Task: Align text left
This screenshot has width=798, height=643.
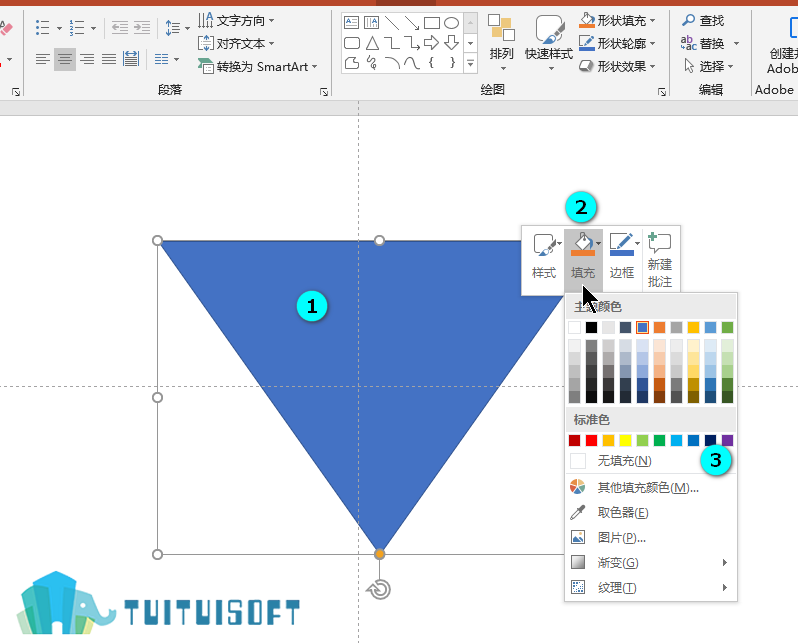Action: tap(43, 60)
